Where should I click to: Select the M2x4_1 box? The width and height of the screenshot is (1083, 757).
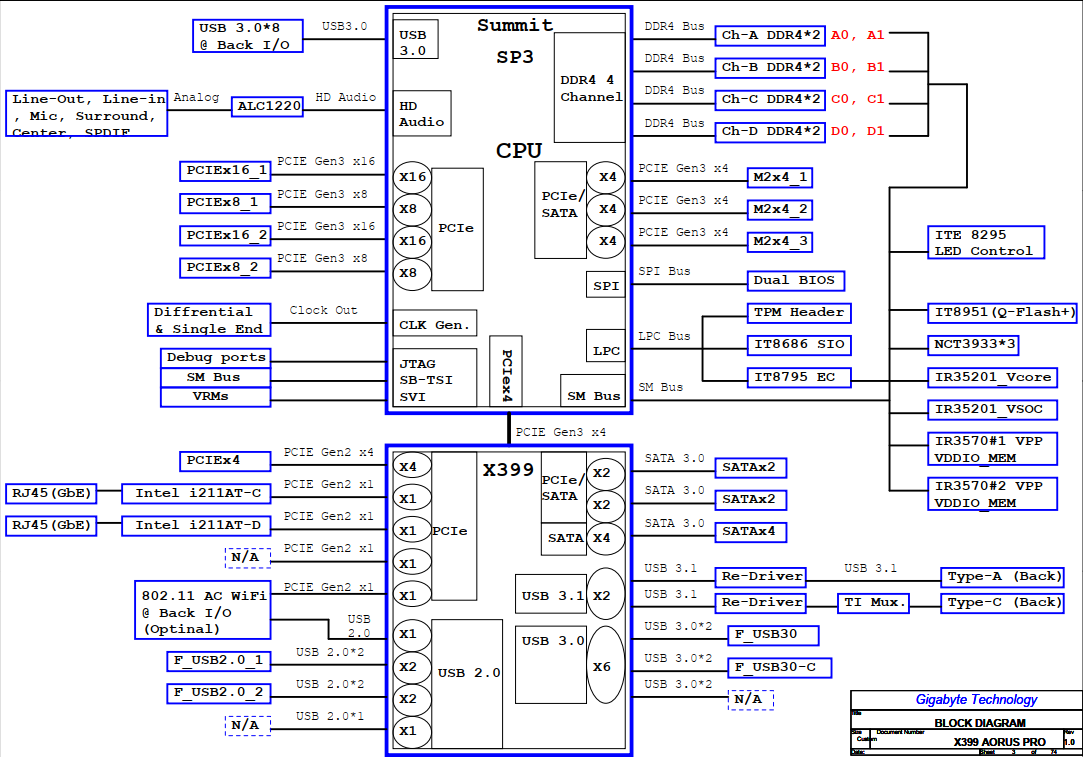click(780, 178)
